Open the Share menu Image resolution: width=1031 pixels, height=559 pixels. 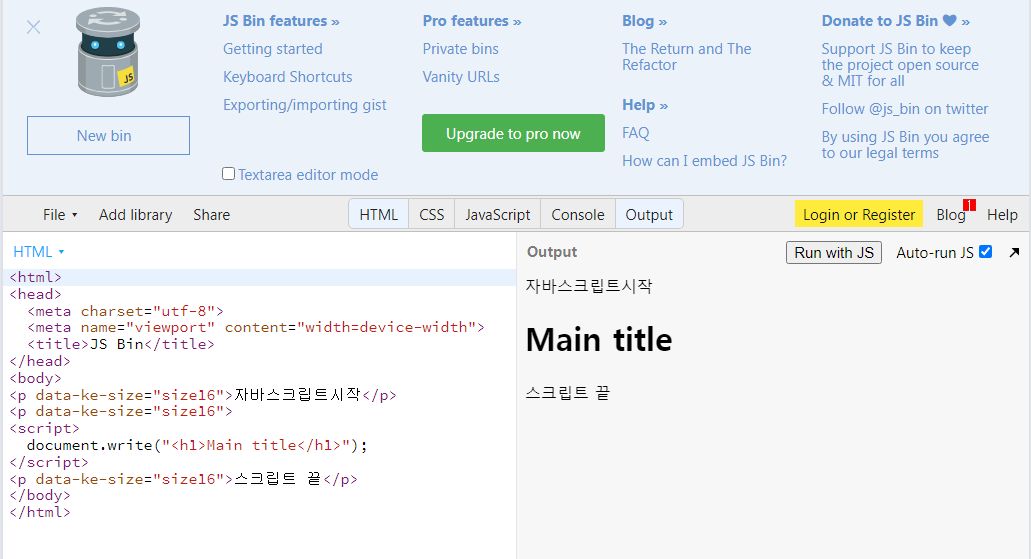click(212, 215)
